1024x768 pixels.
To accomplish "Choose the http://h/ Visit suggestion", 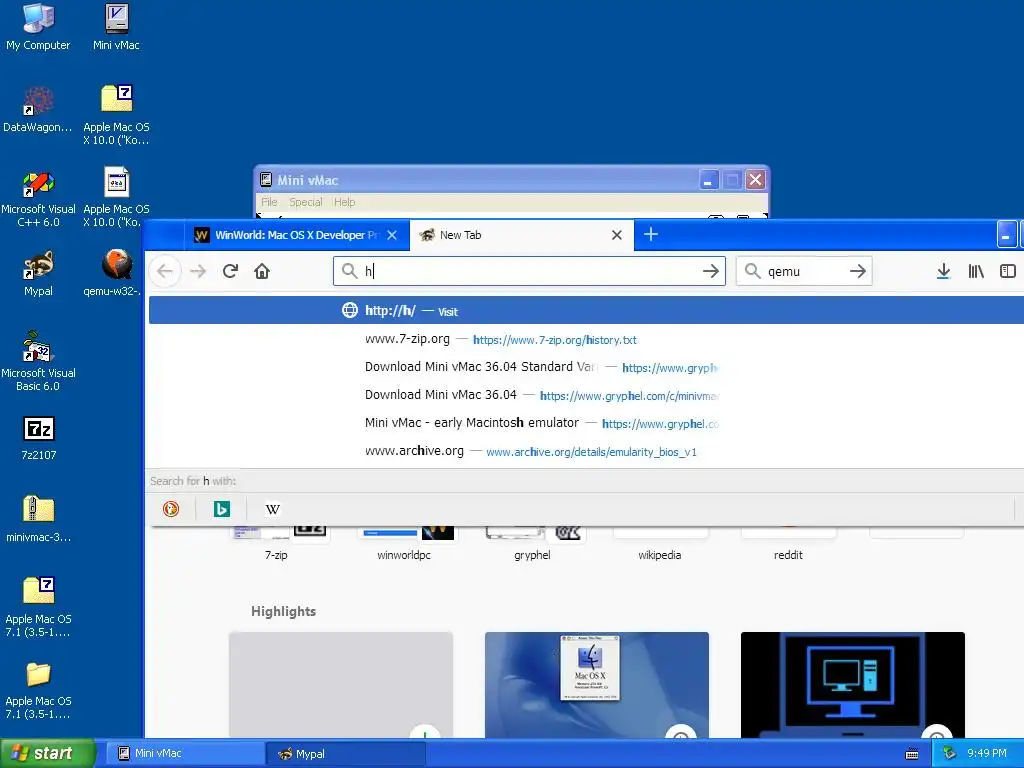I will pyautogui.click(x=586, y=310).
